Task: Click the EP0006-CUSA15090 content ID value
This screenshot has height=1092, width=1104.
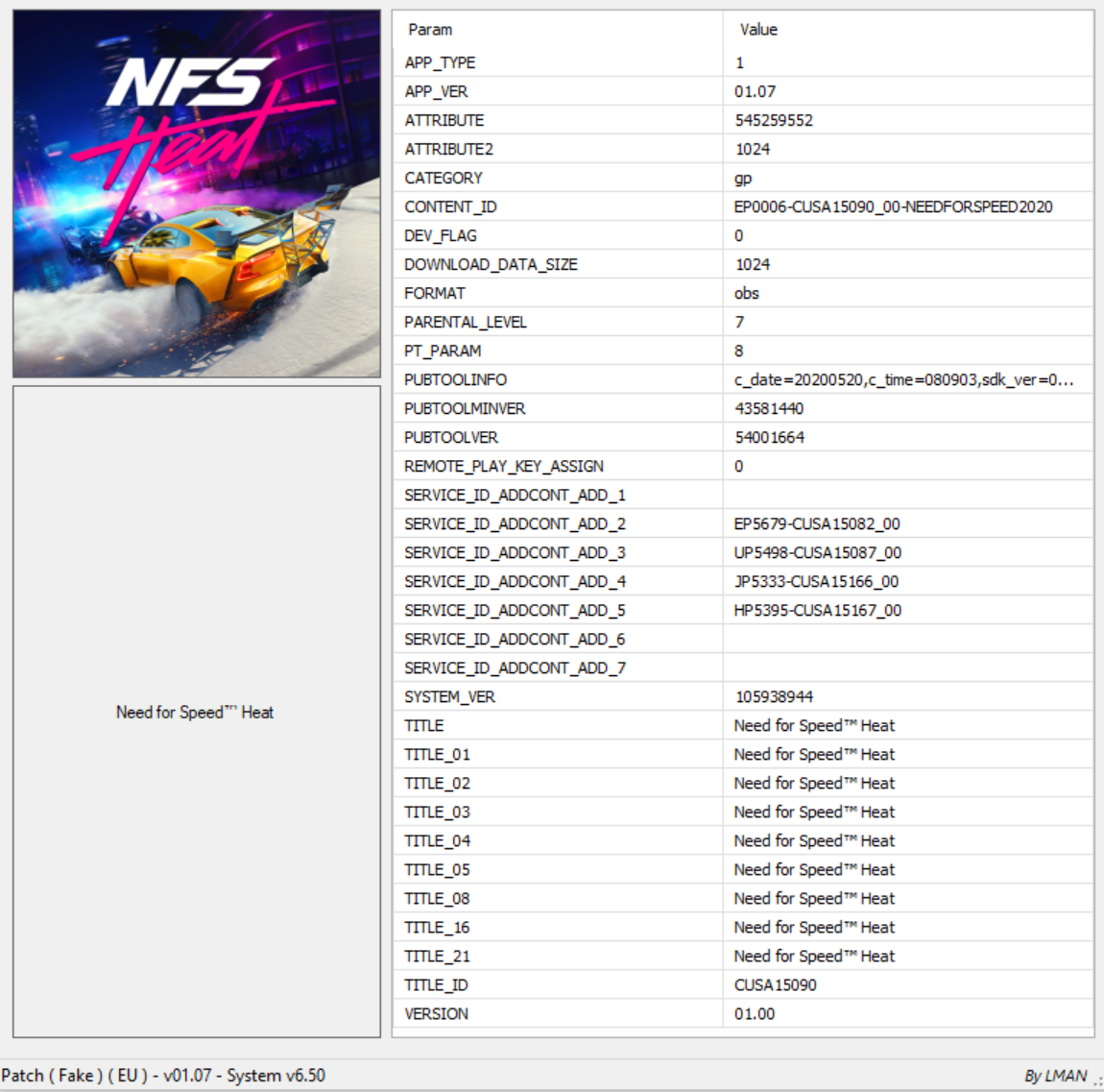Action: tap(893, 206)
